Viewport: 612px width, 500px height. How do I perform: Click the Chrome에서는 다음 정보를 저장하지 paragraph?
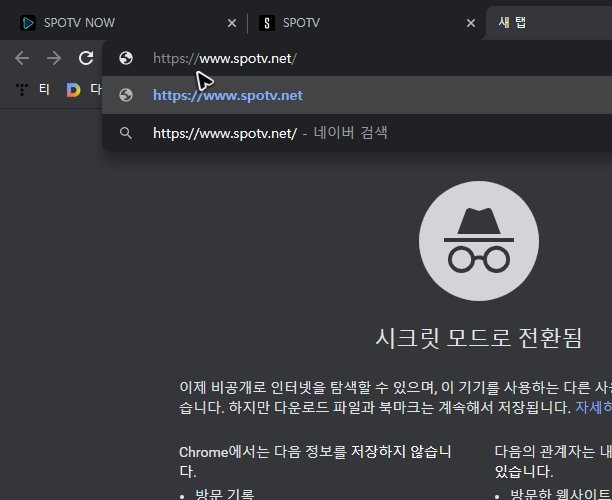coord(315,462)
